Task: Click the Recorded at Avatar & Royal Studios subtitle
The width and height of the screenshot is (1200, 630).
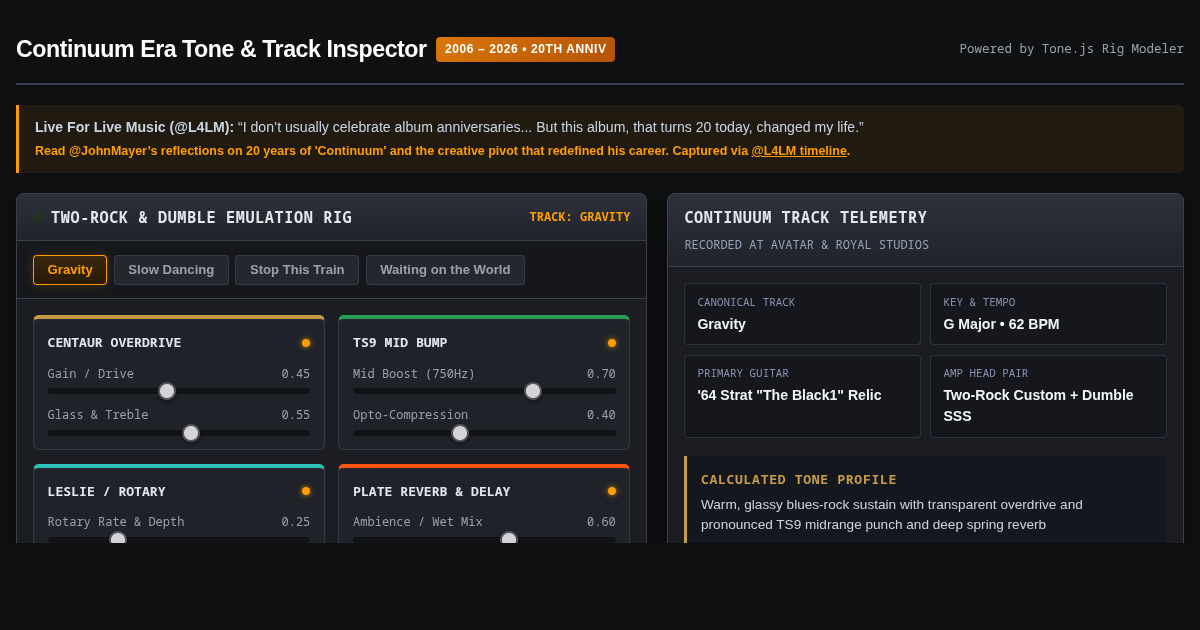Action: (x=806, y=245)
